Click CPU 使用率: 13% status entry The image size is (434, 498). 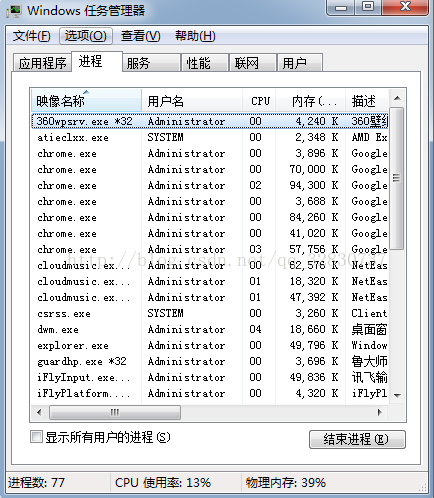click(x=163, y=483)
